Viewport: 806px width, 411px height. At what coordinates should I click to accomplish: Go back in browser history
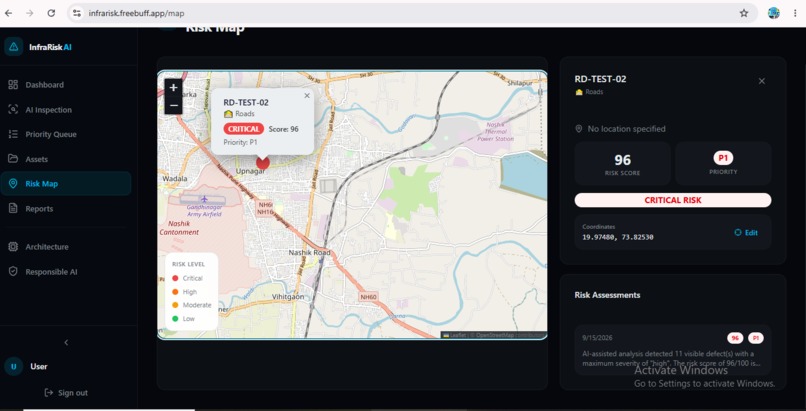tap(8, 13)
